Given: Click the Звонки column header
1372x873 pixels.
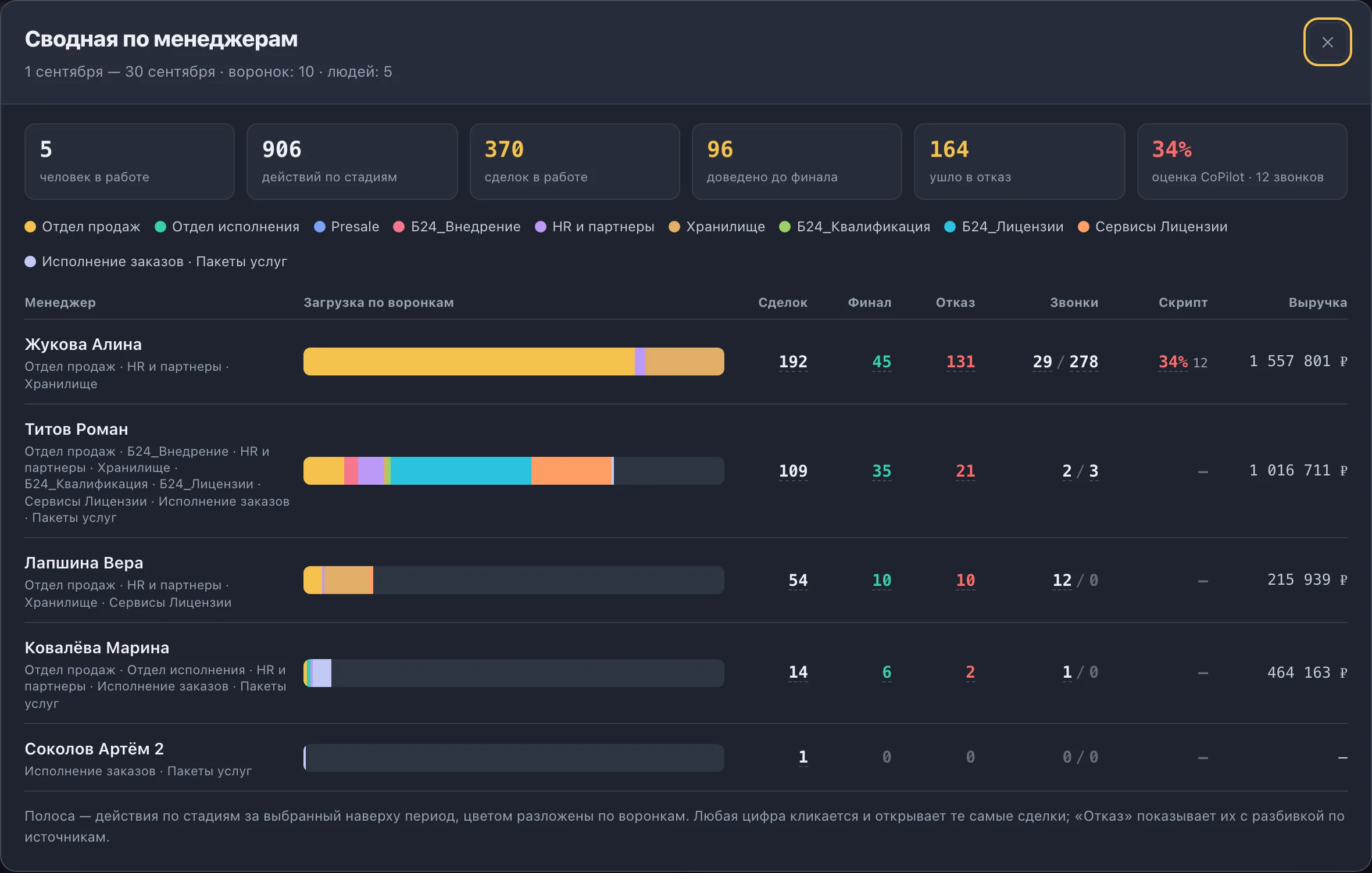Looking at the screenshot, I should pos(1074,302).
